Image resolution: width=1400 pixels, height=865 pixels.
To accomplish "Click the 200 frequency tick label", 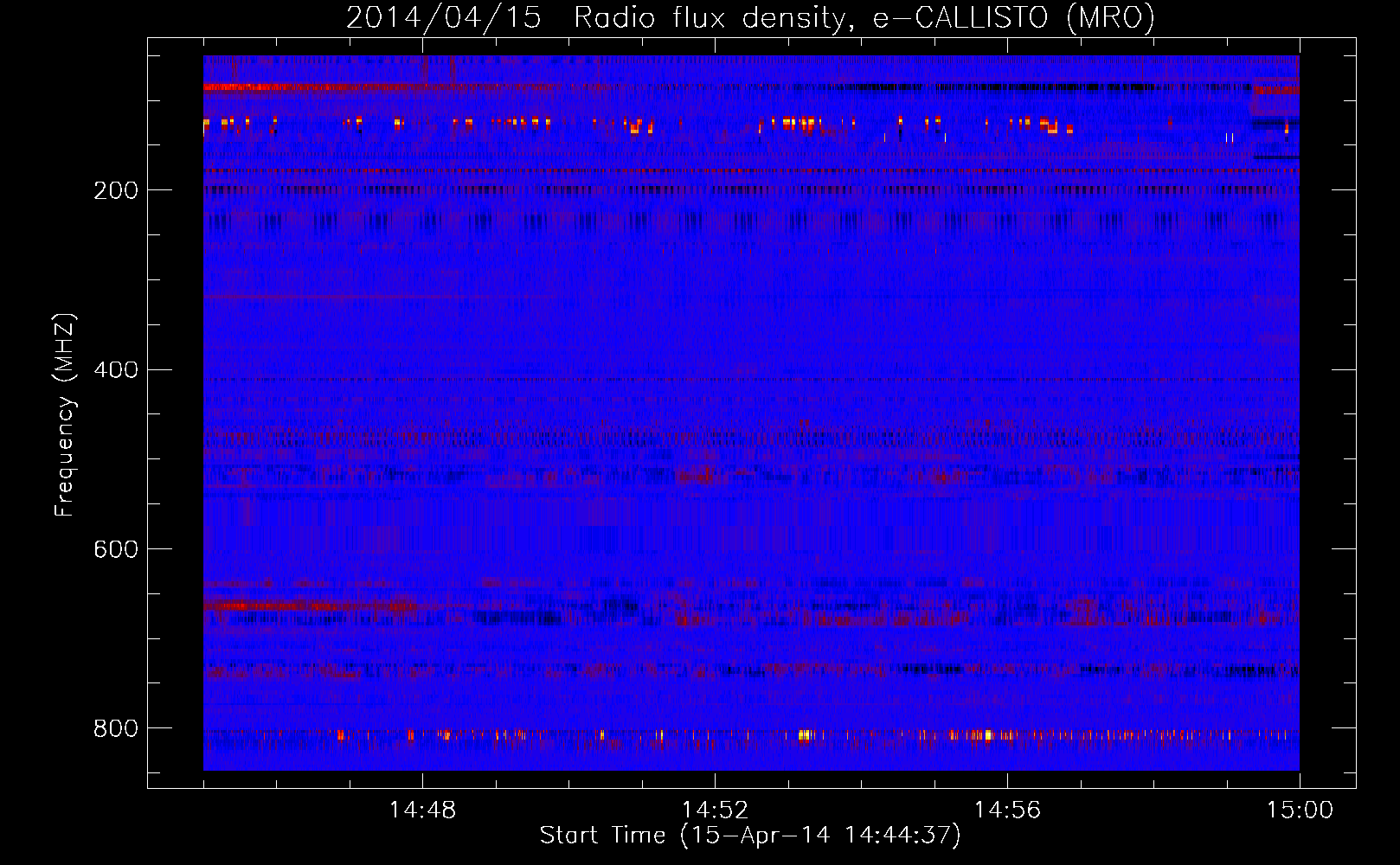I will point(116,190).
